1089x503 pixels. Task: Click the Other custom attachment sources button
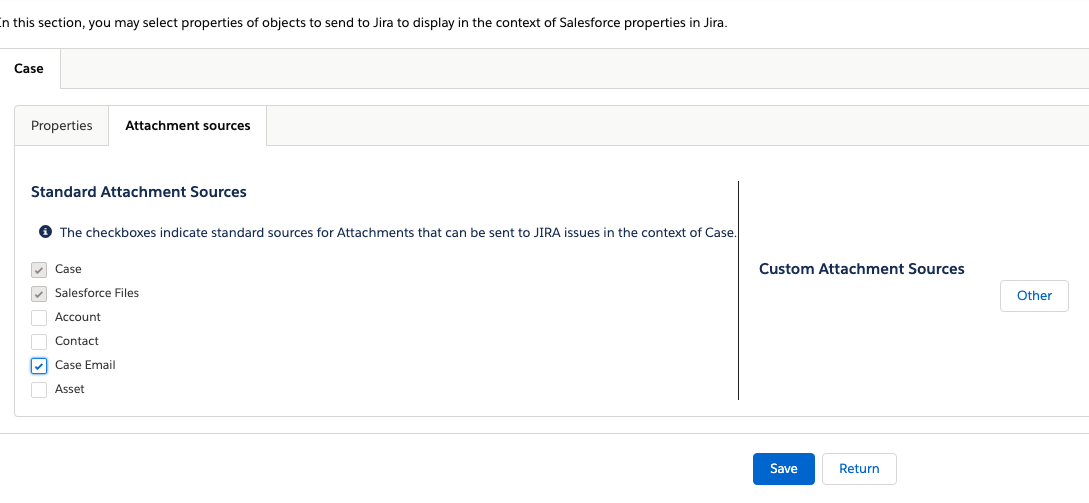point(1034,295)
